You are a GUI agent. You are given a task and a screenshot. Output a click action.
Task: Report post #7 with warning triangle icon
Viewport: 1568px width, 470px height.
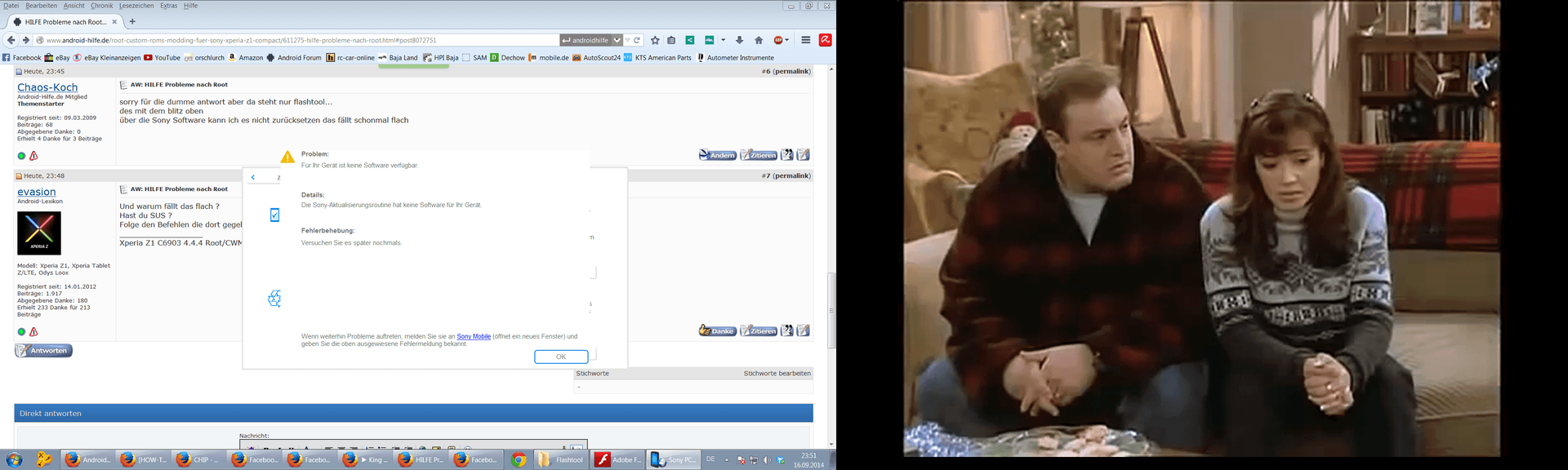pyautogui.click(x=33, y=332)
